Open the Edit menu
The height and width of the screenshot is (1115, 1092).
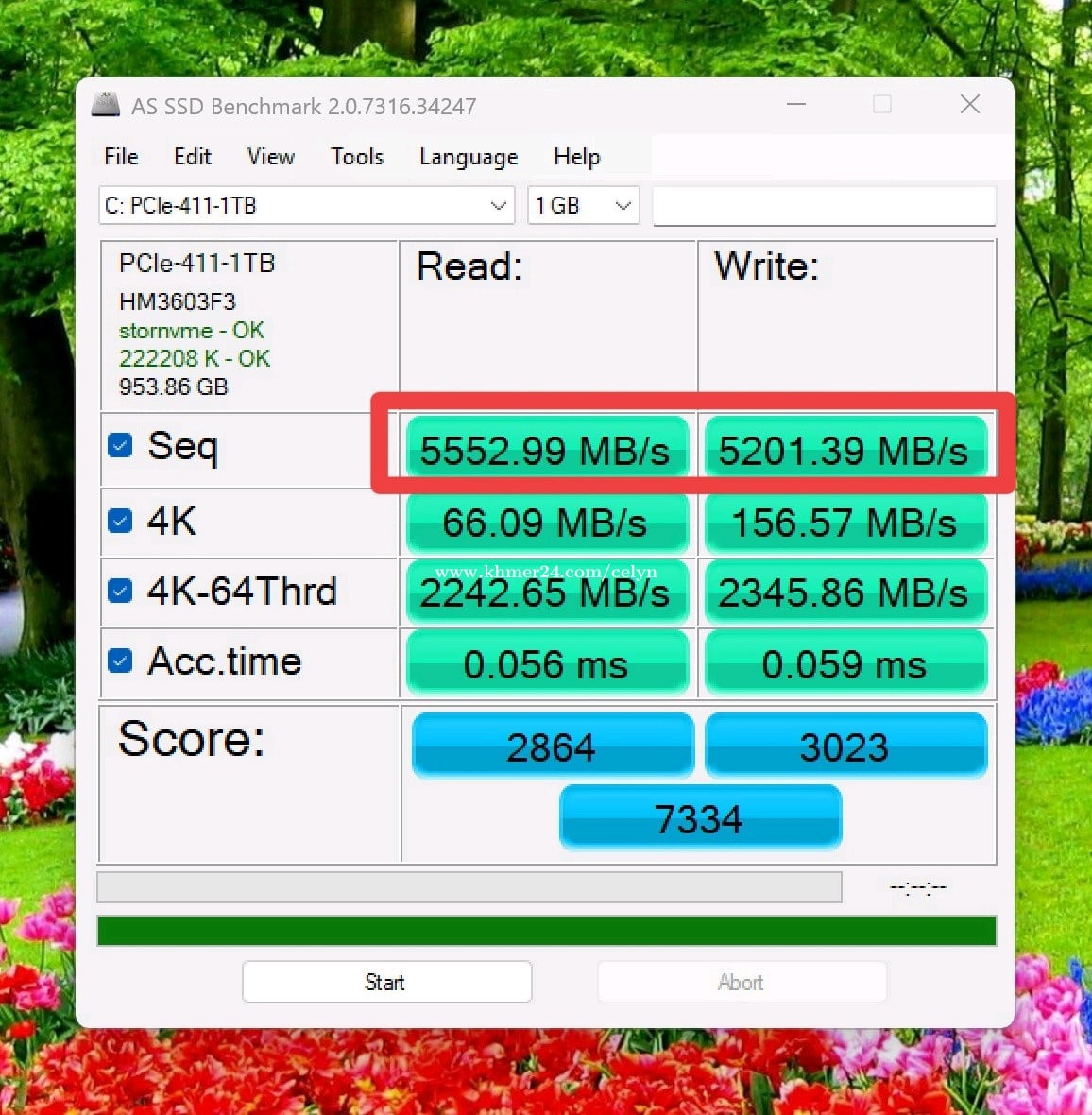click(x=193, y=157)
